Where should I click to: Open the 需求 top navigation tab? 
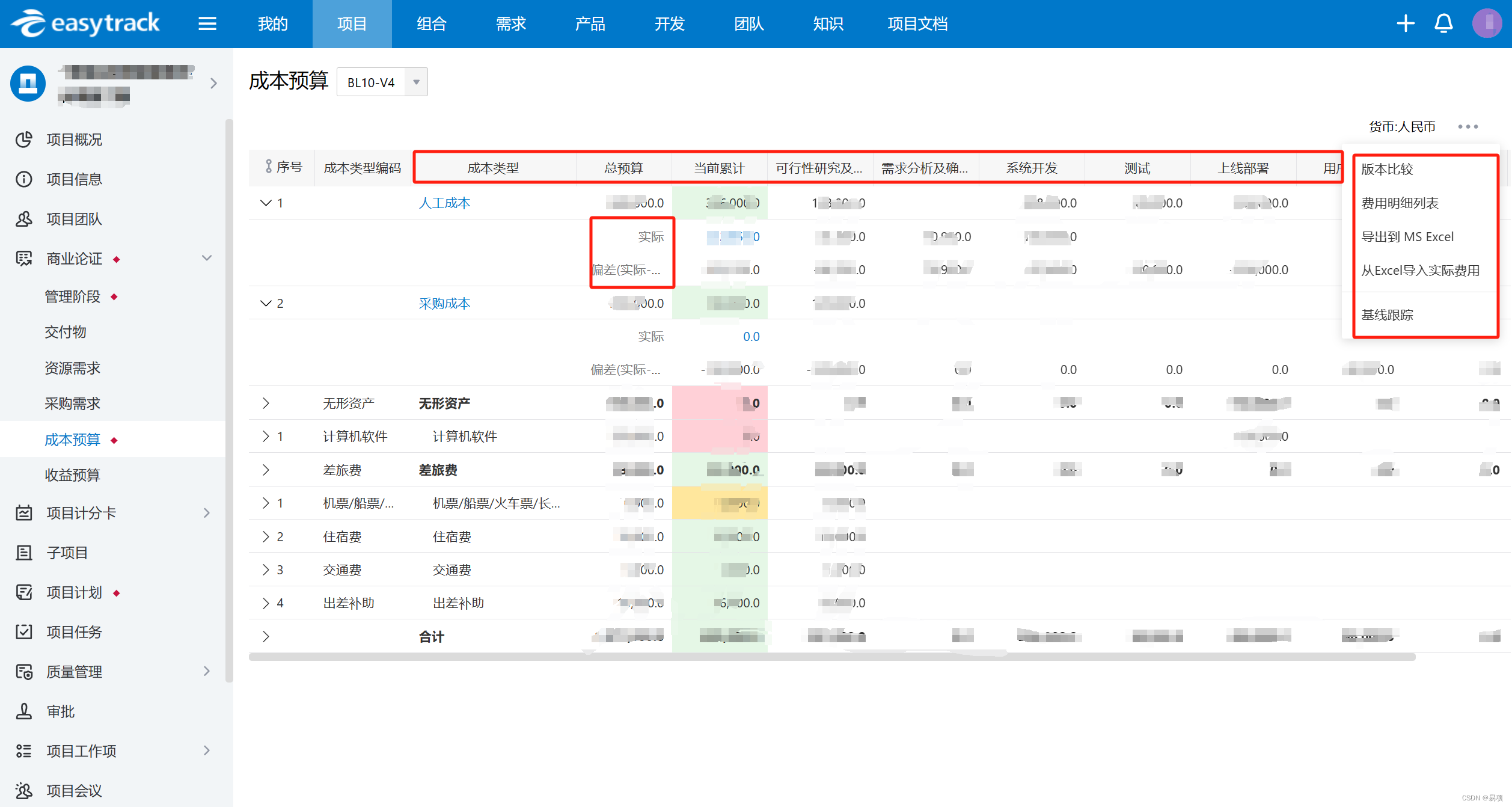(x=511, y=24)
